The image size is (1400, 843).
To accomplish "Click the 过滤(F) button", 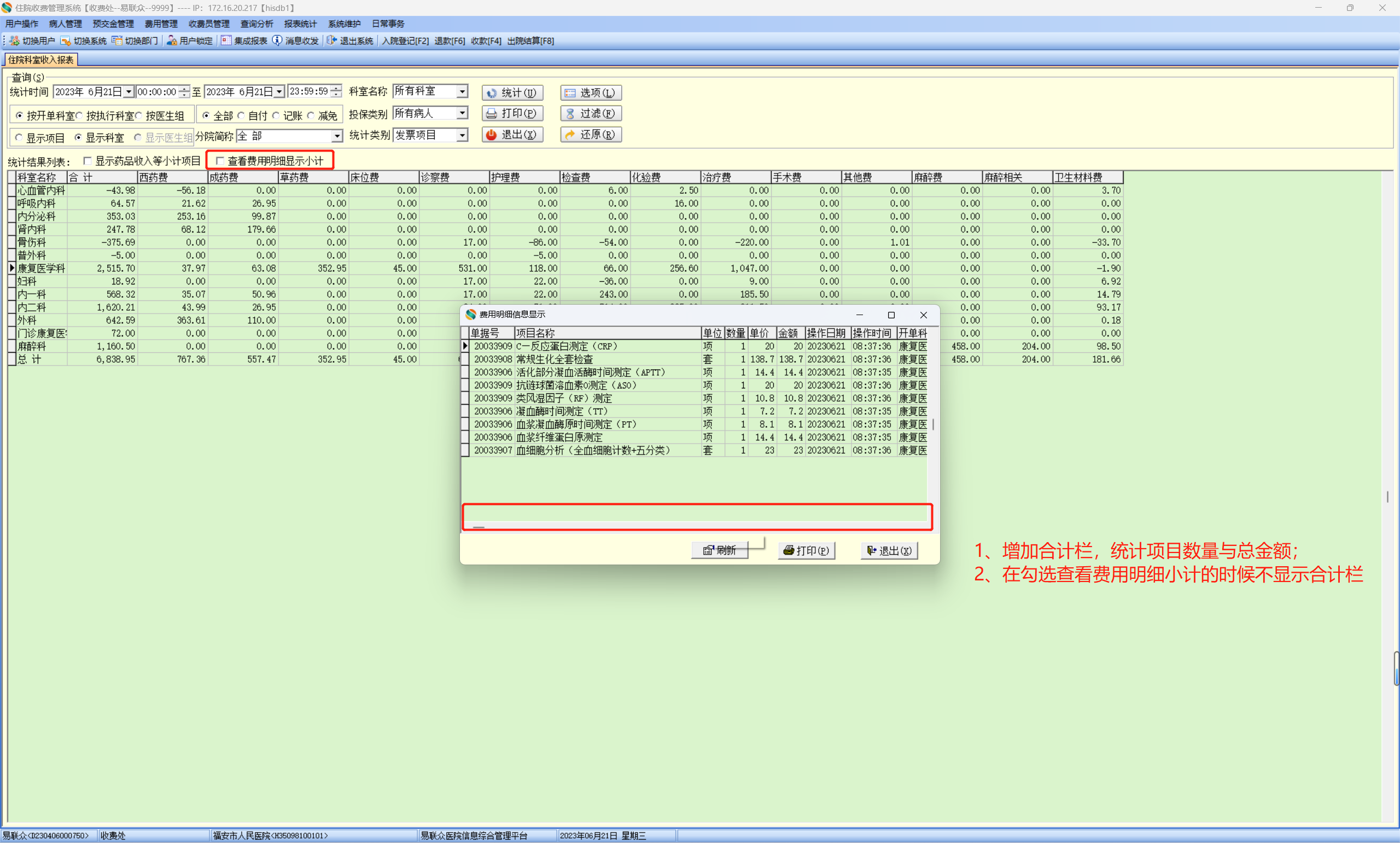I will [591, 114].
